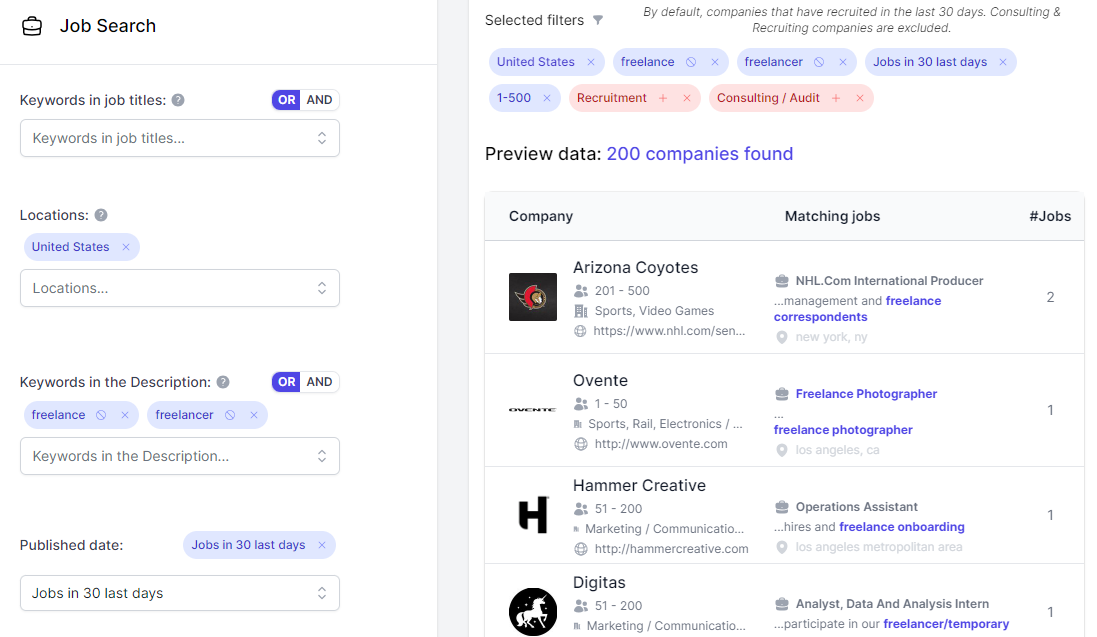1097x637 pixels.
Task: Click the new york, ny location text
Action: click(831, 337)
